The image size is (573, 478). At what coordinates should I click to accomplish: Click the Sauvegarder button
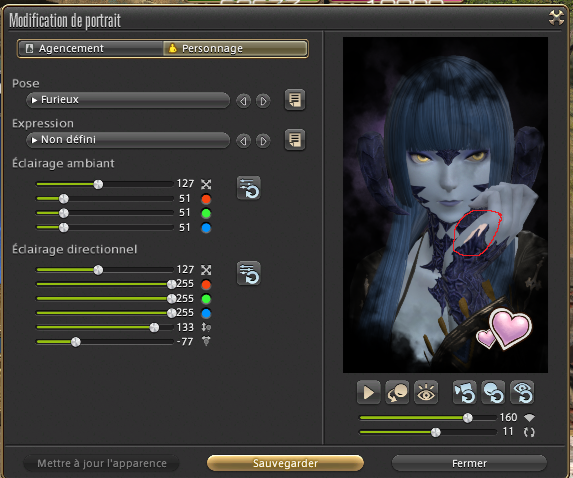(x=285, y=463)
